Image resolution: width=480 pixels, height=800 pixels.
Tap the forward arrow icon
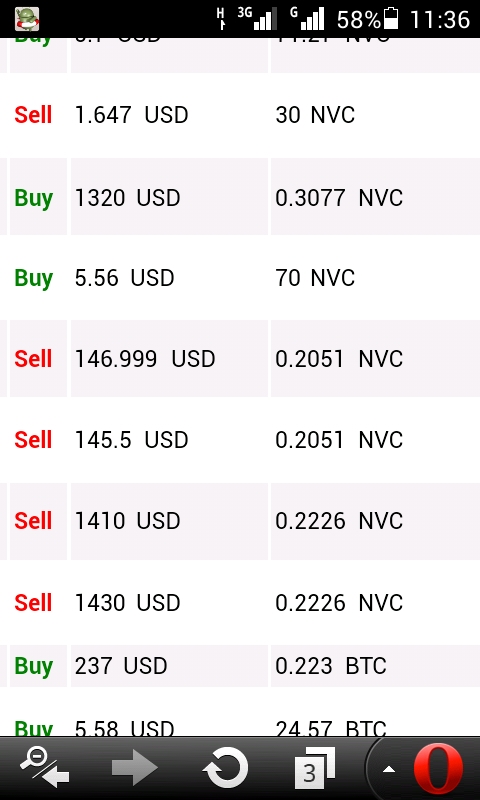[135, 767]
